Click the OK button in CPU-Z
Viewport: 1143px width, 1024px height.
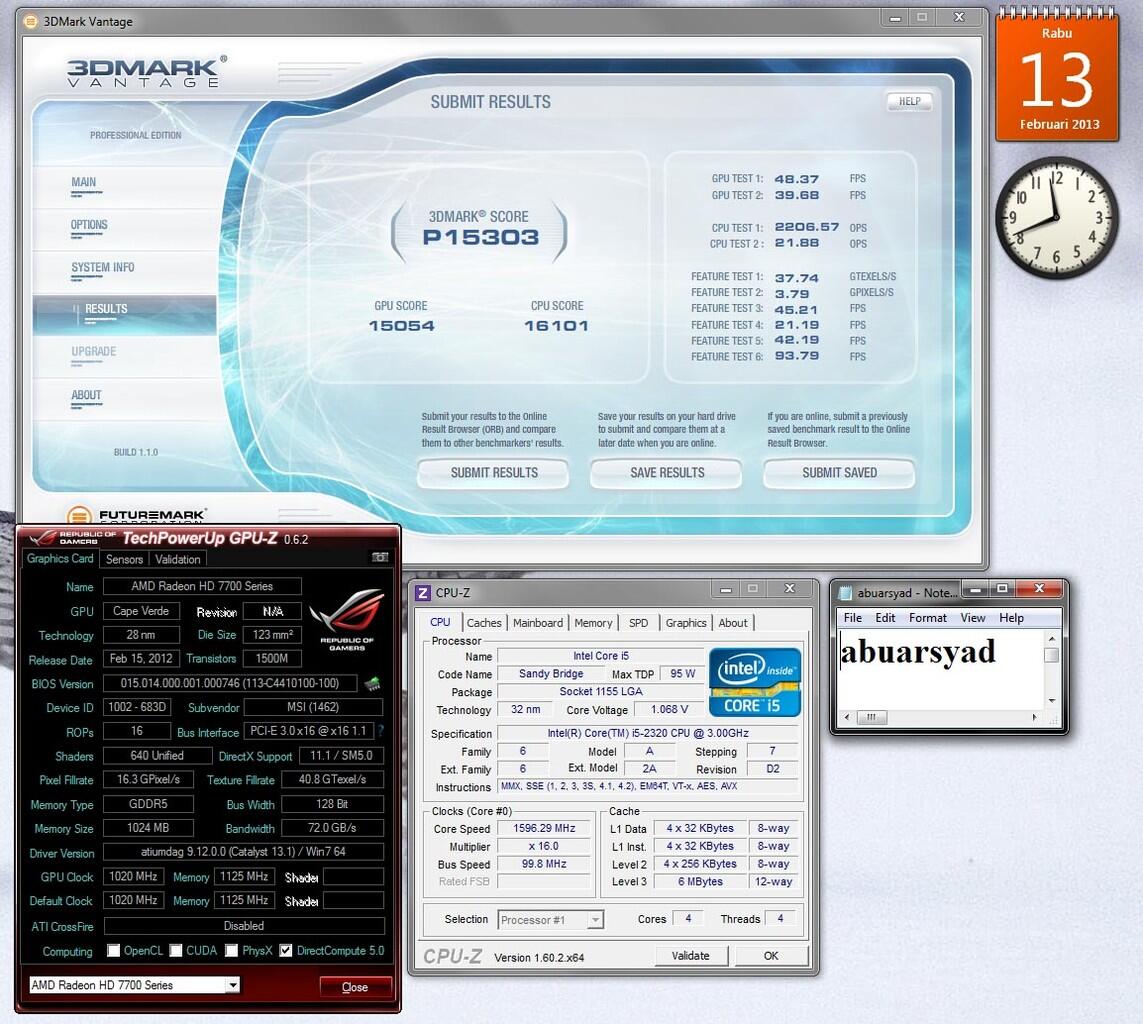(771, 955)
